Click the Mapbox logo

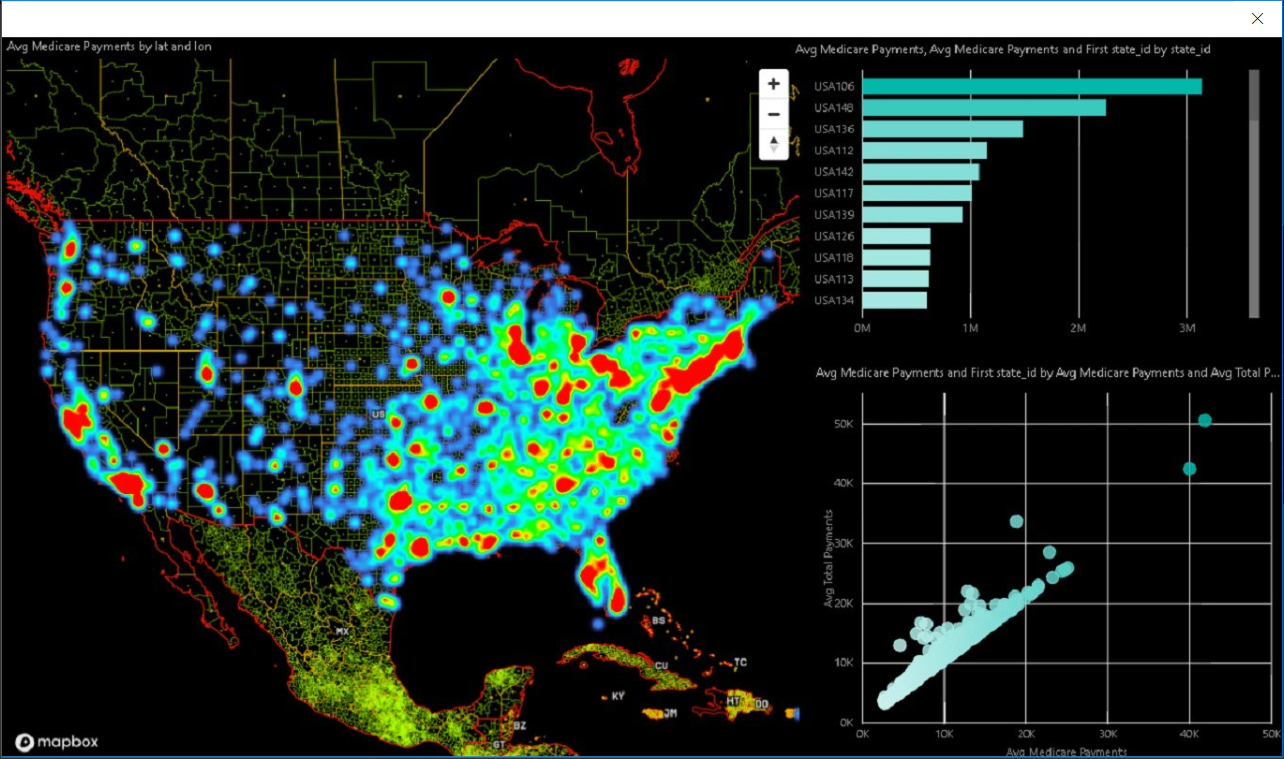pos(58,742)
